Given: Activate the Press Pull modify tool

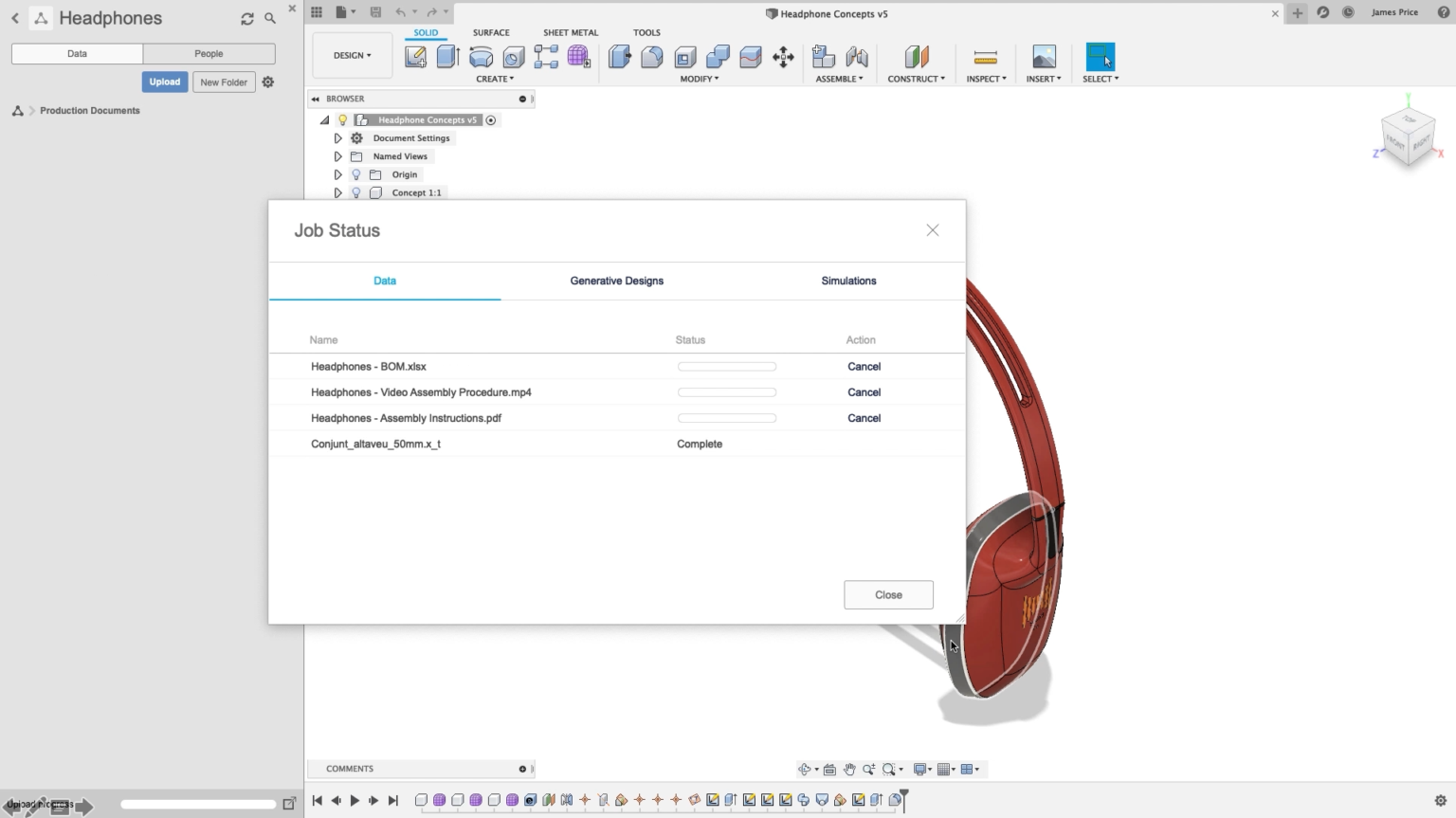Looking at the screenshot, I should click(619, 57).
